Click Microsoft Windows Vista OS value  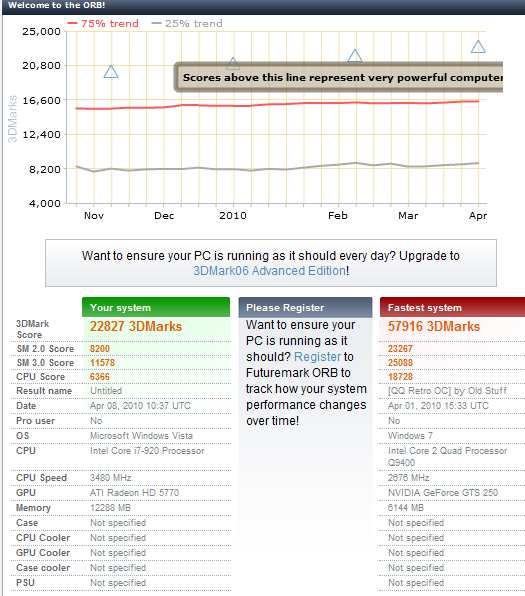[x=141, y=436]
